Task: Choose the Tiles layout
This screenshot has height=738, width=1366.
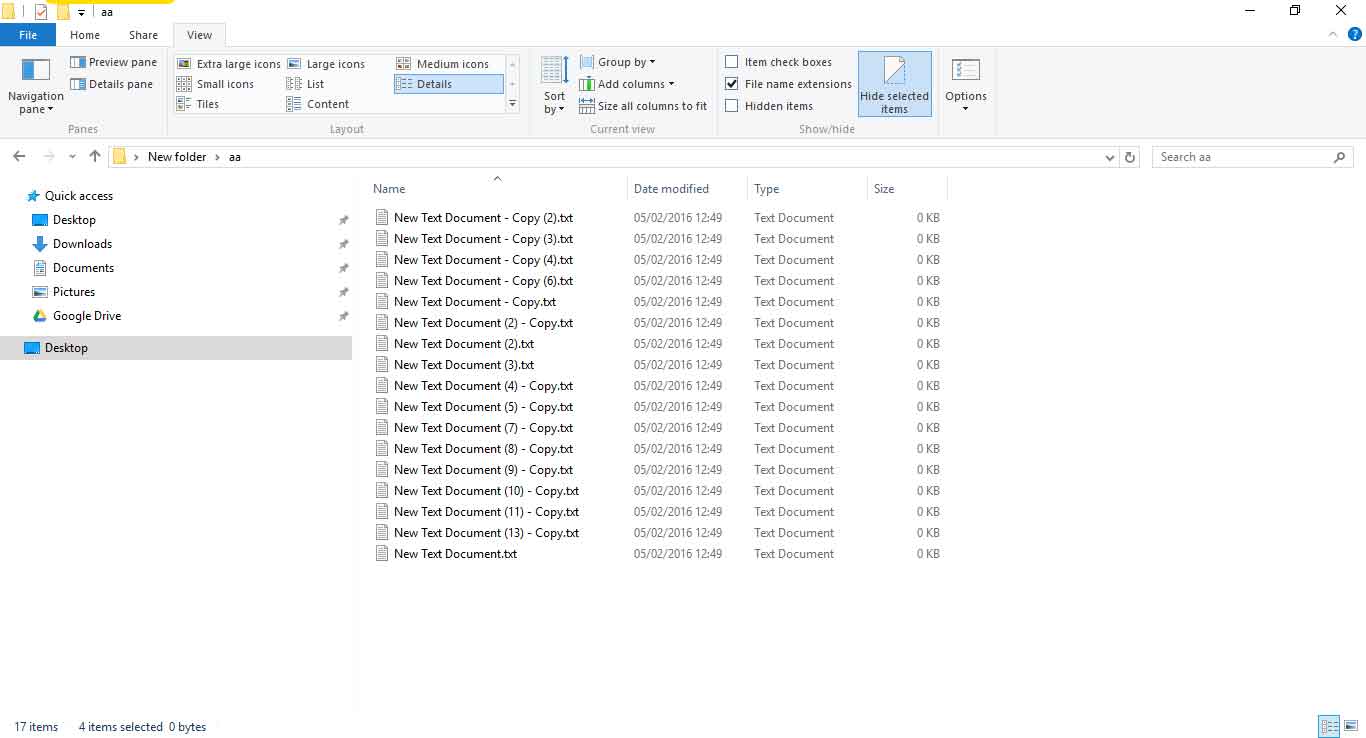Action: pos(198,104)
